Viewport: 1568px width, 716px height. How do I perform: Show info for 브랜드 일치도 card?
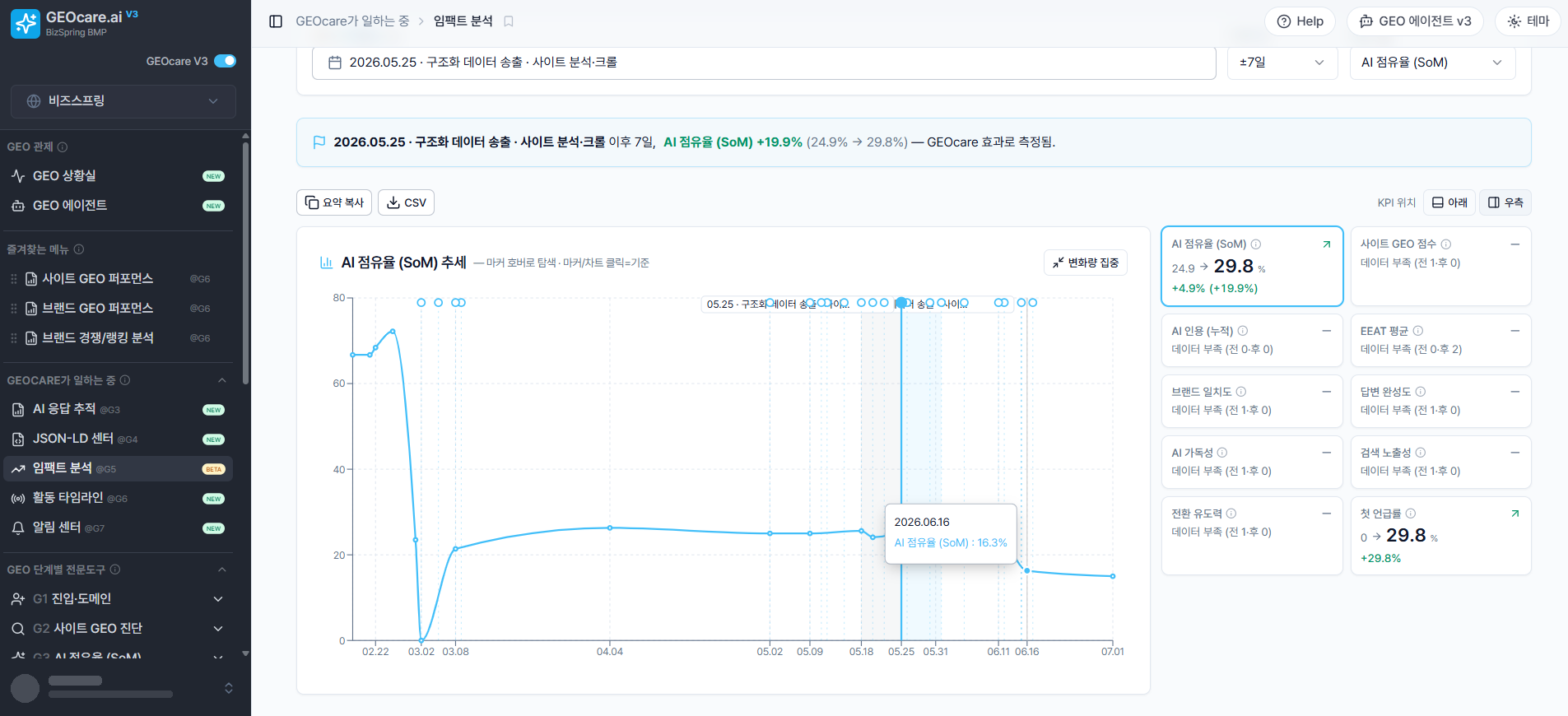click(1241, 392)
